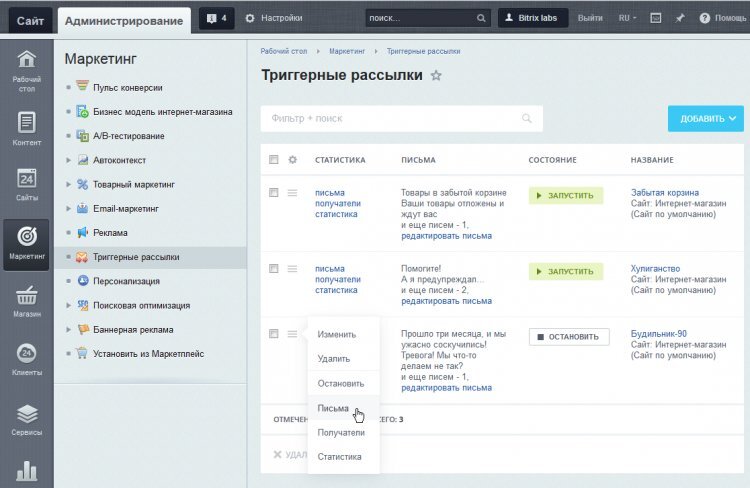Open action menu for Будильник-90 row
This screenshot has width=750, height=488.
click(292, 334)
